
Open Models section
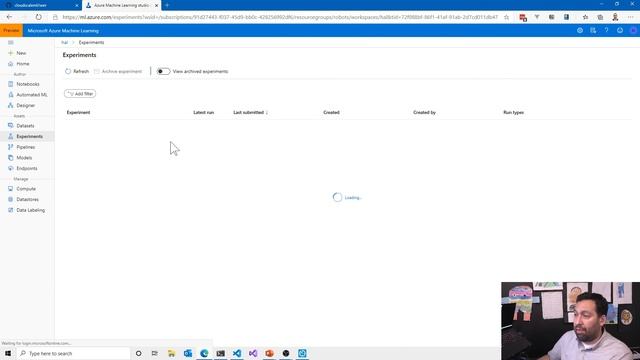coord(20,158)
